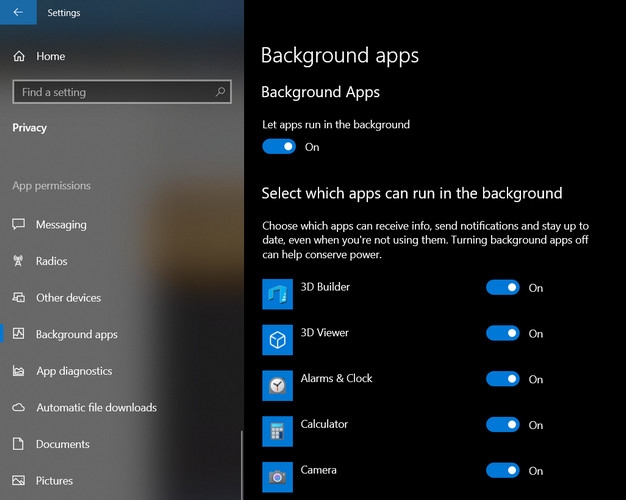
Task: Click the Camera app icon
Action: (277, 476)
